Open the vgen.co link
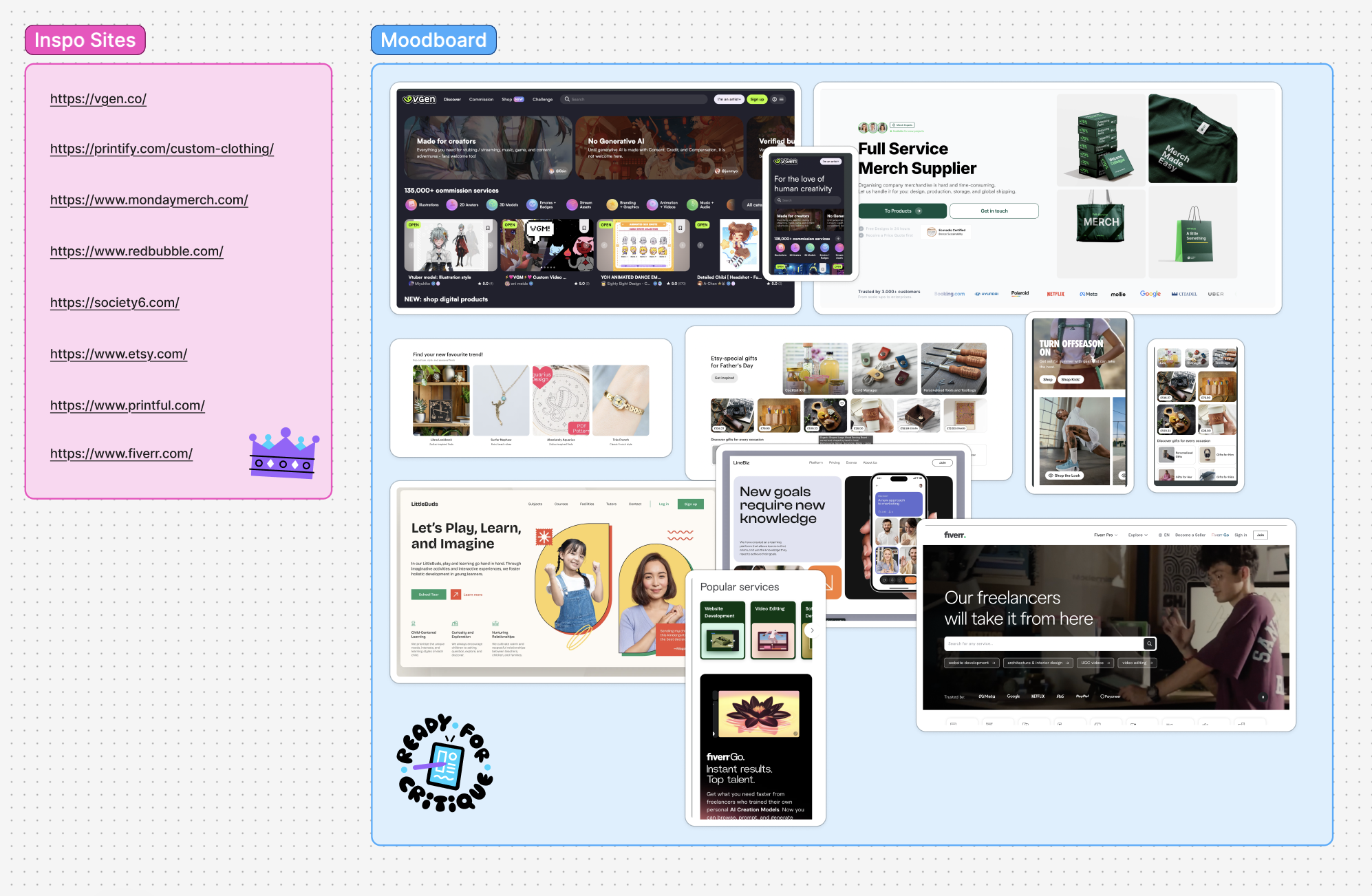Screen dimensions: 1372x896 98,98
